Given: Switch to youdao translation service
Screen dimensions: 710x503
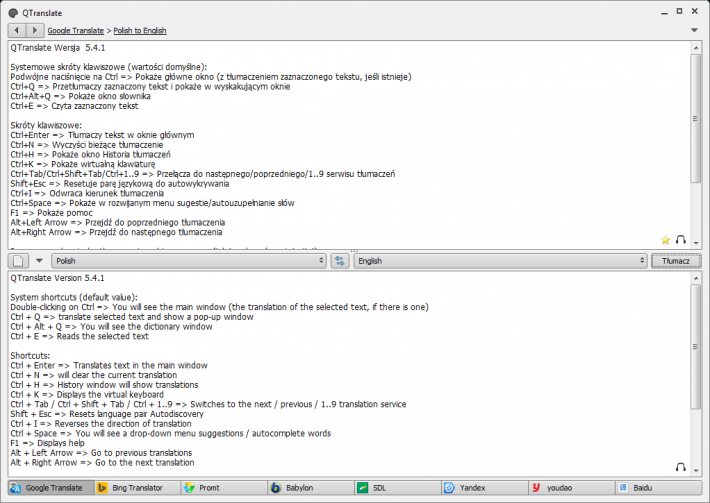Looking at the screenshot, I should (x=572, y=488).
